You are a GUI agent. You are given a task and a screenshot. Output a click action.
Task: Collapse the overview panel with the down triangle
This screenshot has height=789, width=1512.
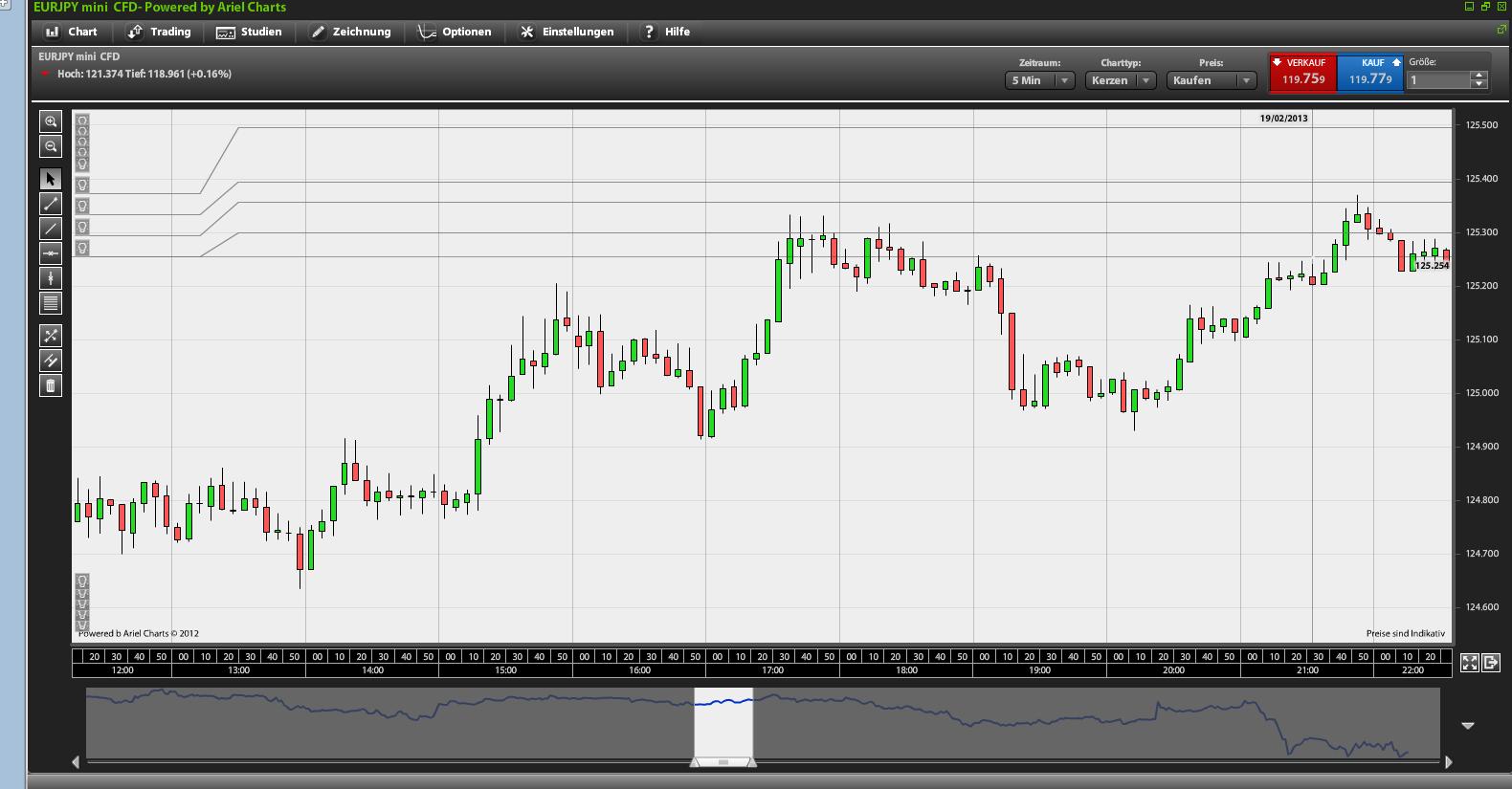pyautogui.click(x=1468, y=726)
